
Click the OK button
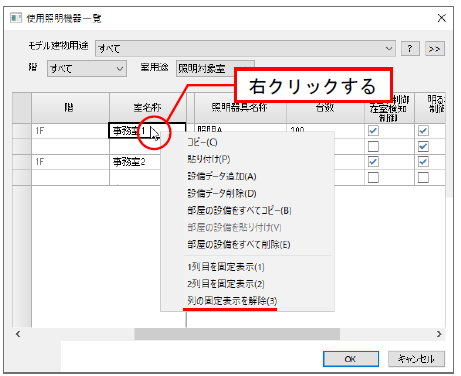[x=351, y=359]
